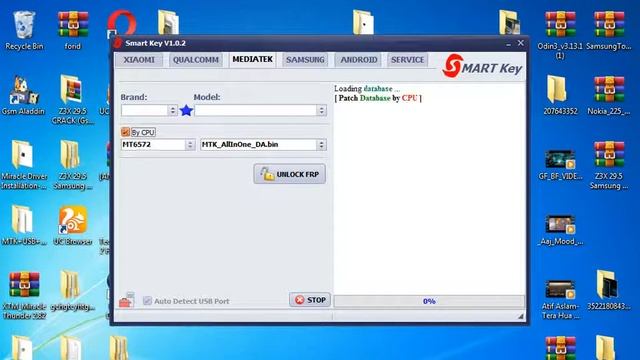Open the ANDROID tab

click(358, 60)
